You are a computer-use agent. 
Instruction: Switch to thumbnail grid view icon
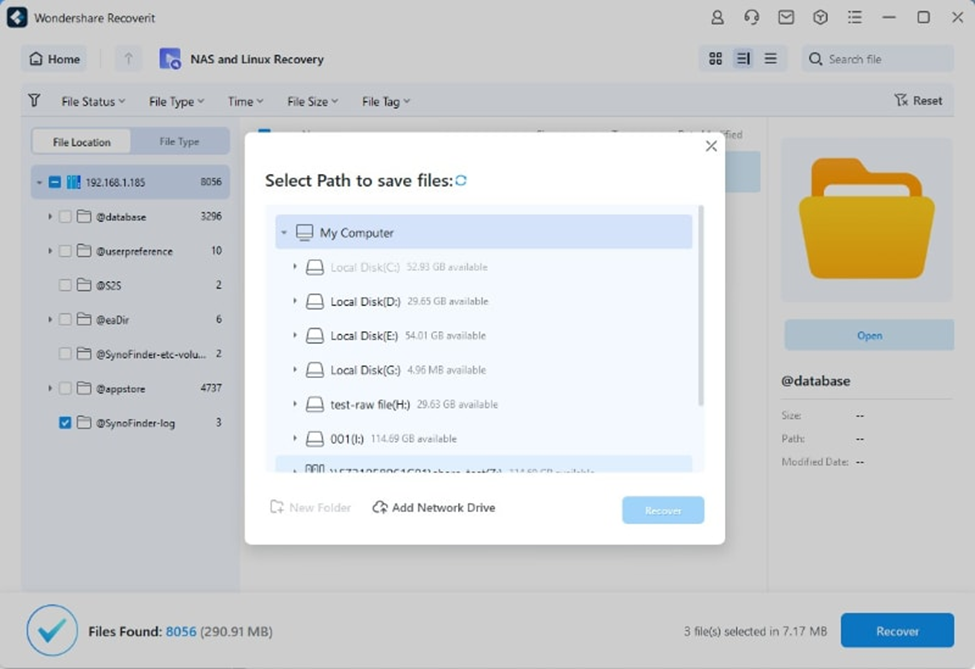click(x=715, y=59)
